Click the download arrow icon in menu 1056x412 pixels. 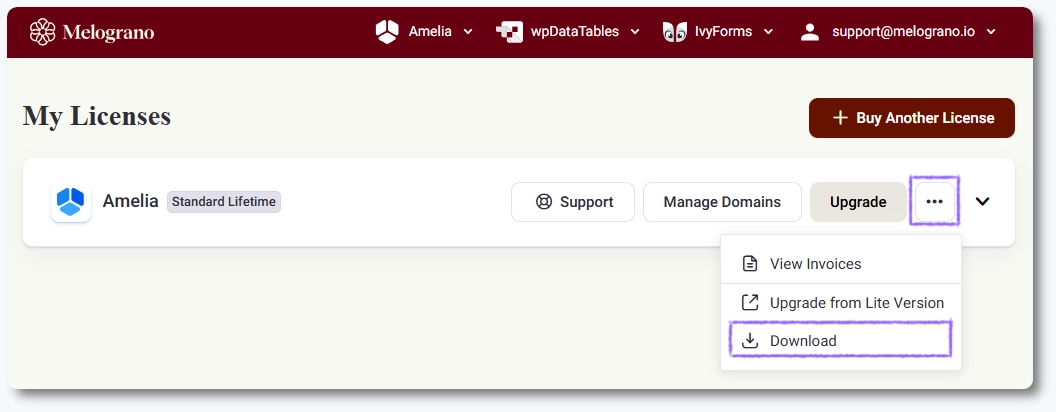pos(750,341)
